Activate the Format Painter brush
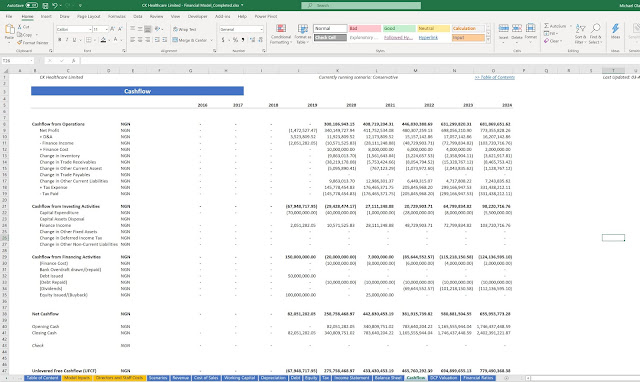The height and width of the screenshot is (382, 640). 20,42
